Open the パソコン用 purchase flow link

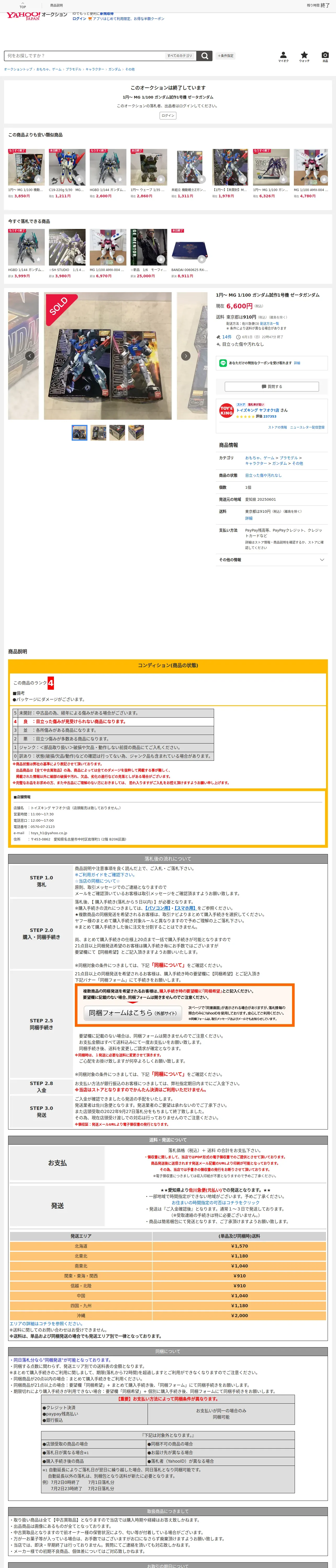coord(158,908)
